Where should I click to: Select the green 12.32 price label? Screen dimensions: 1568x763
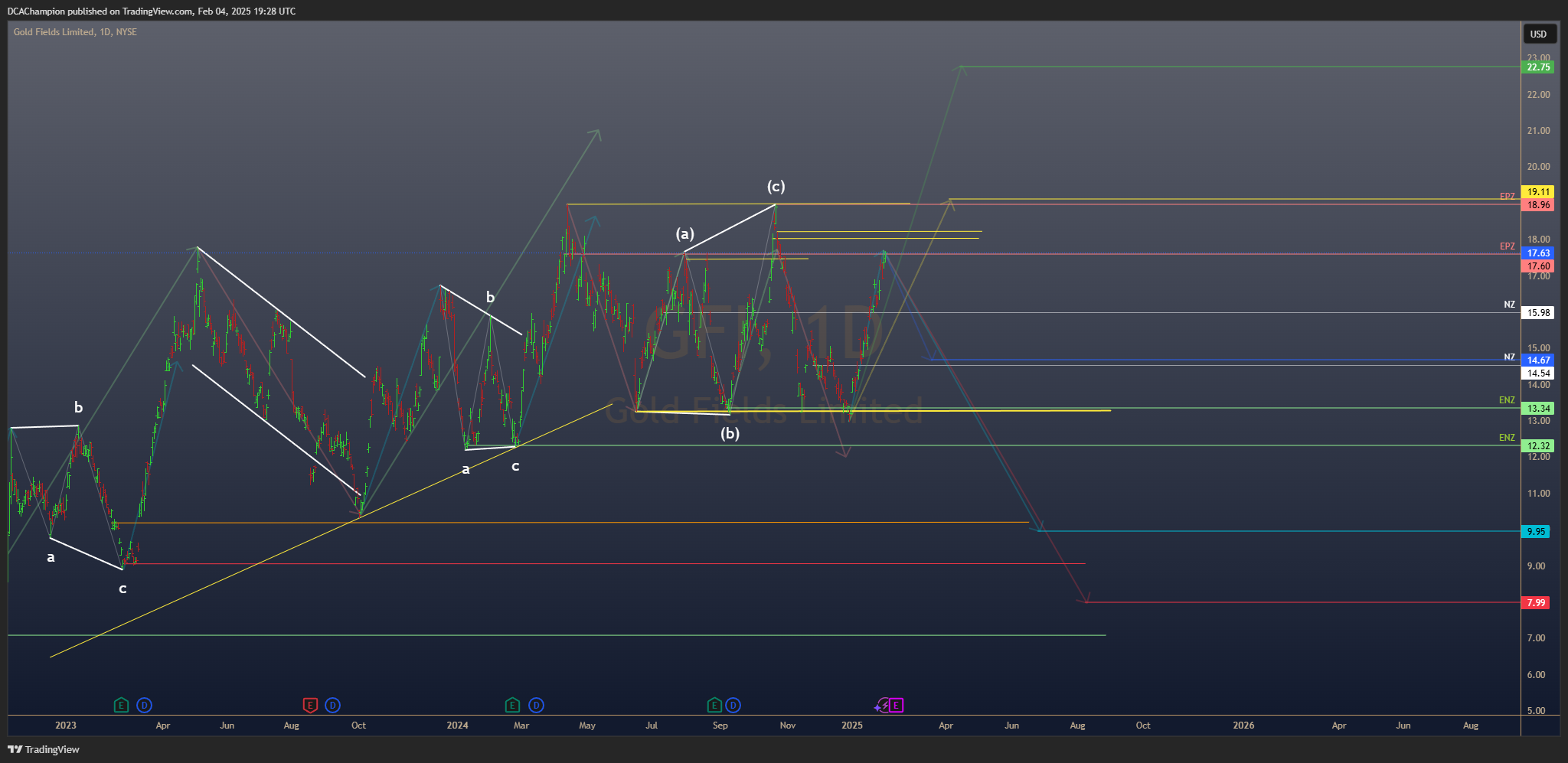[1538, 446]
